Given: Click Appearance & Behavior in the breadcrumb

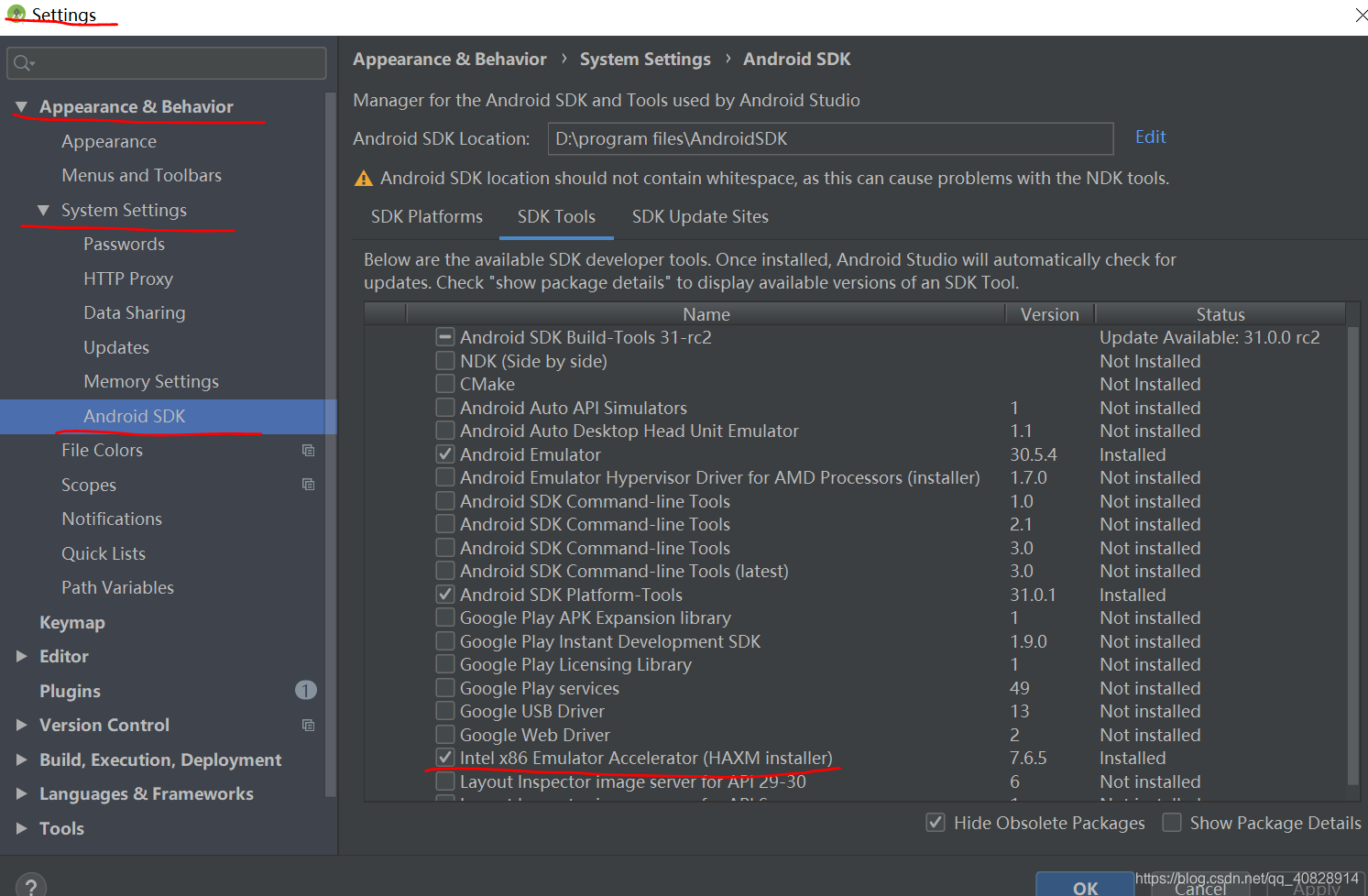Looking at the screenshot, I should tap(450, 60).
